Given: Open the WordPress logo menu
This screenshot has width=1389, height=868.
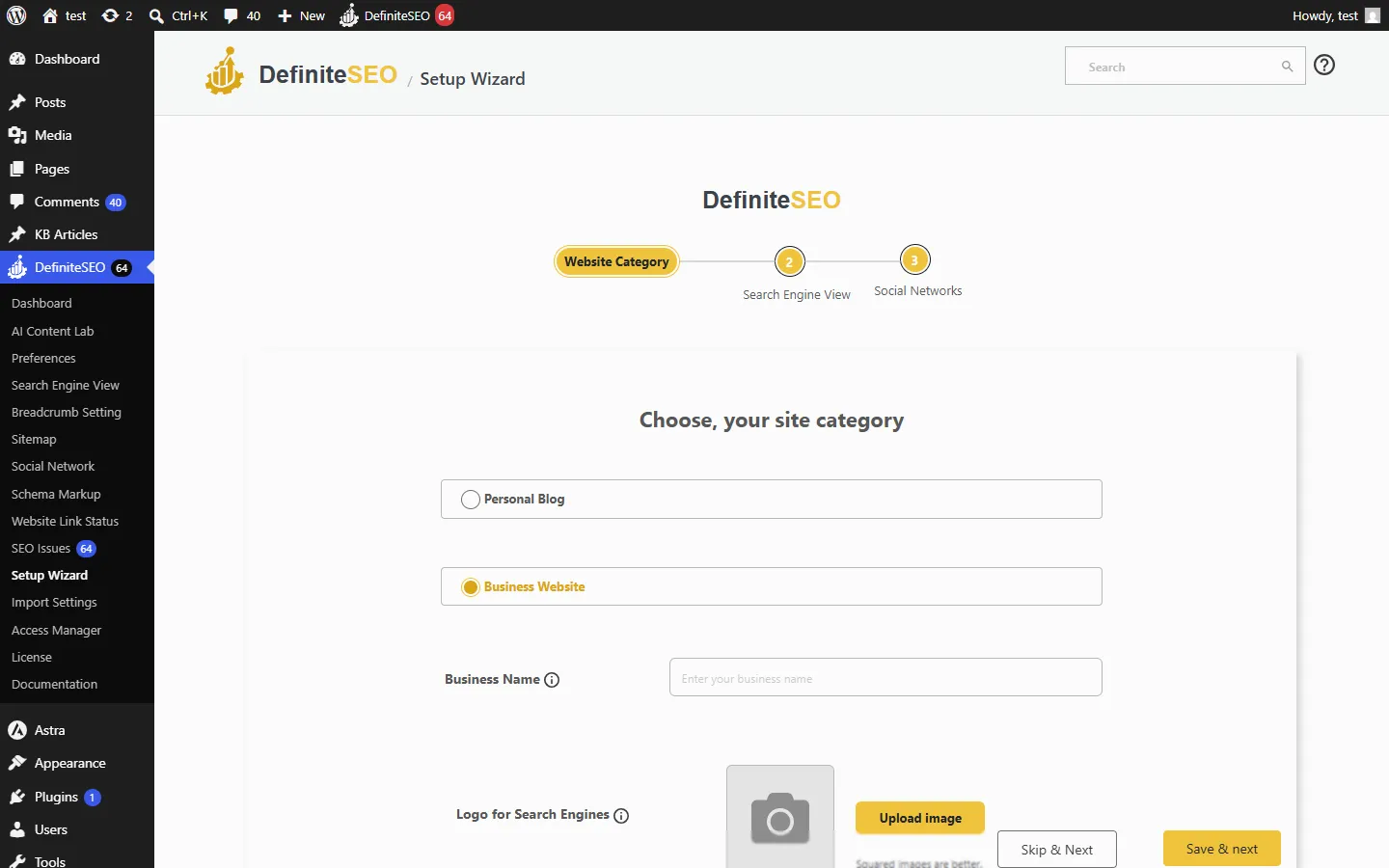Looking at the screenshot, I should (x=16, y=15).
